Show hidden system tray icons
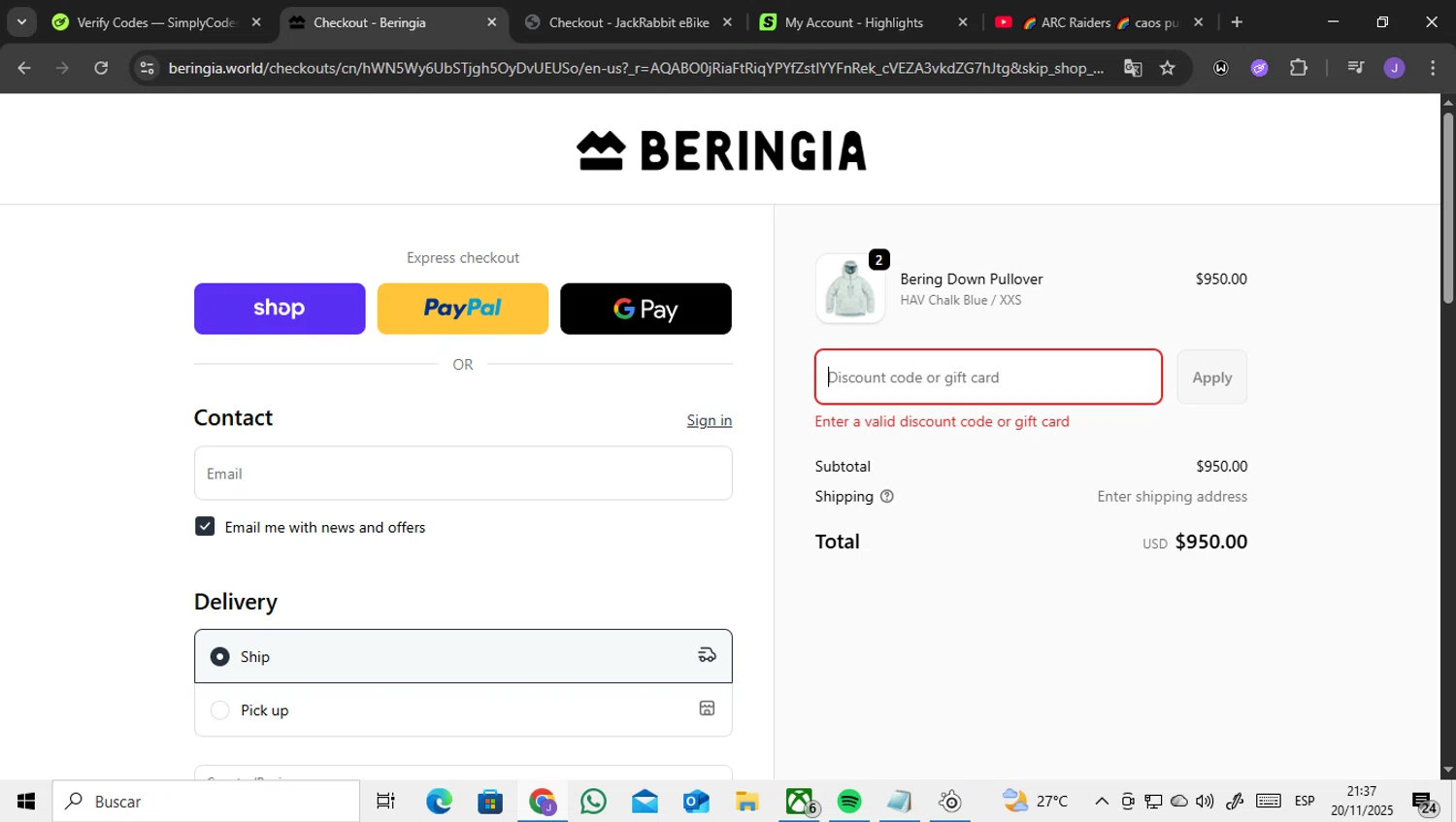Image resolution: width=1456 pixels, height=822 pixels. 1102,802
